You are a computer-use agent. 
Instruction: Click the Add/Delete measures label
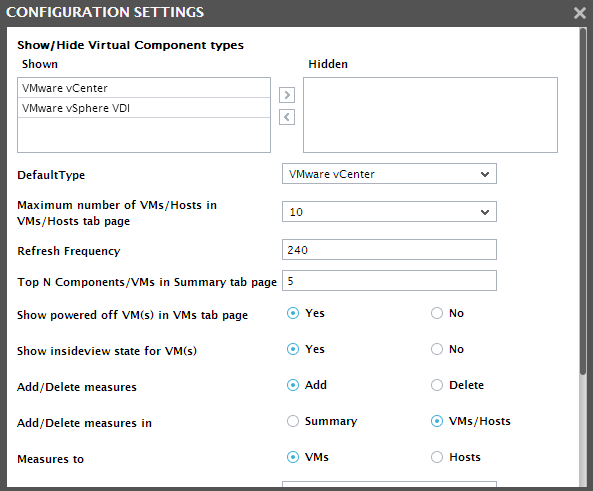tap(77, 387)
